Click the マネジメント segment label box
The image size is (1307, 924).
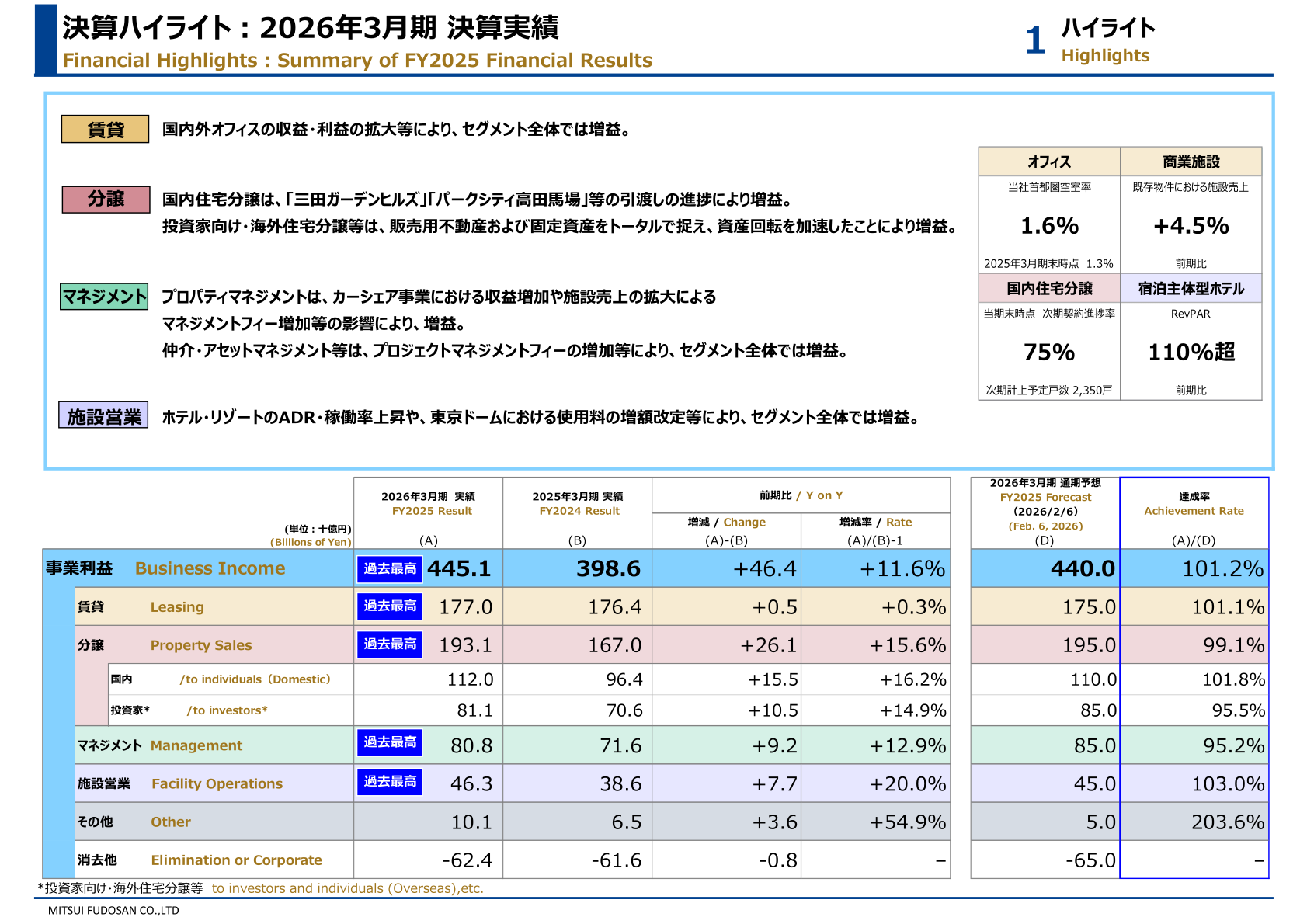[104, 296]
